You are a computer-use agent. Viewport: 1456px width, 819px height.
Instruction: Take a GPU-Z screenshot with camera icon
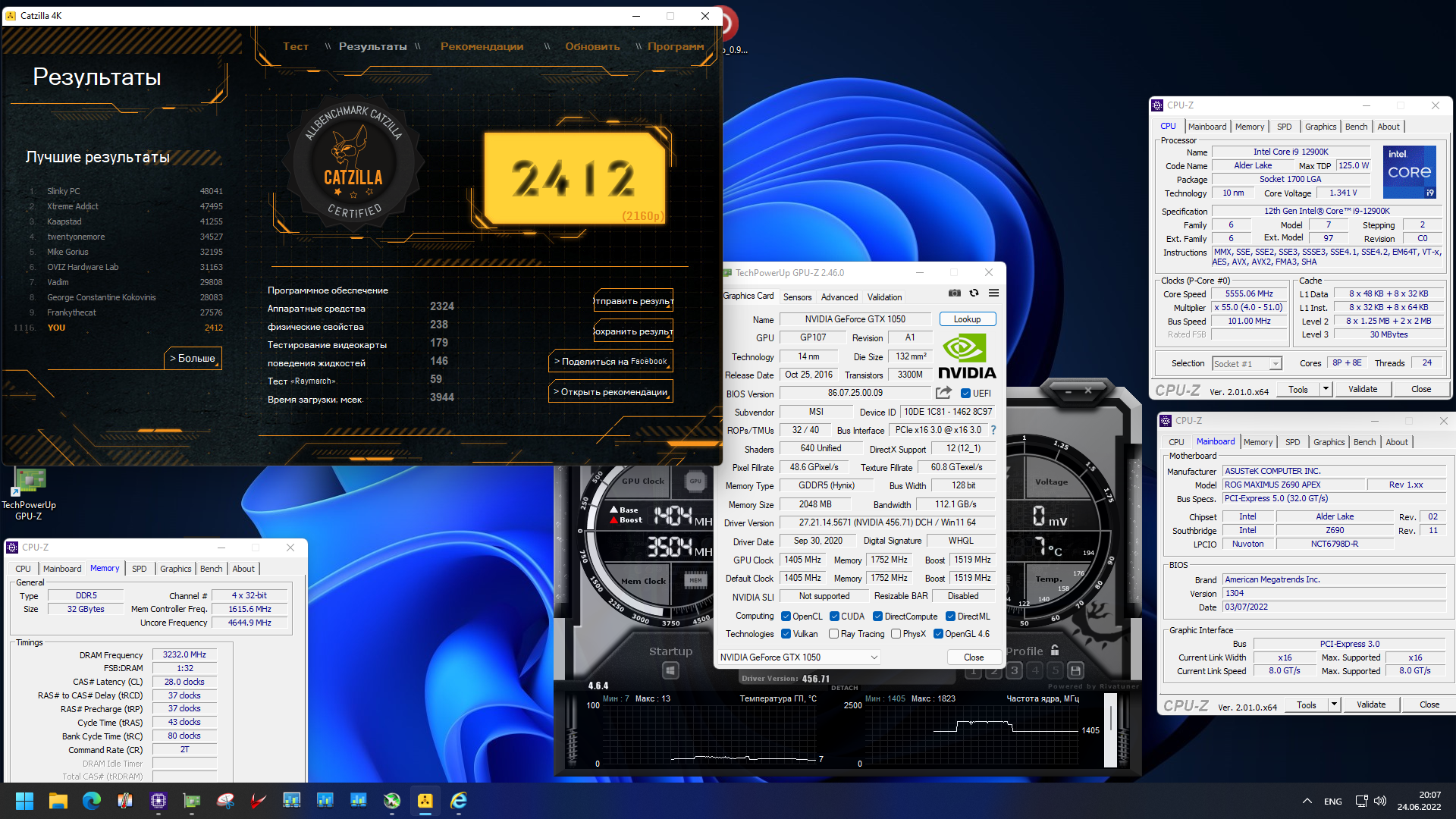coord(955,293)
